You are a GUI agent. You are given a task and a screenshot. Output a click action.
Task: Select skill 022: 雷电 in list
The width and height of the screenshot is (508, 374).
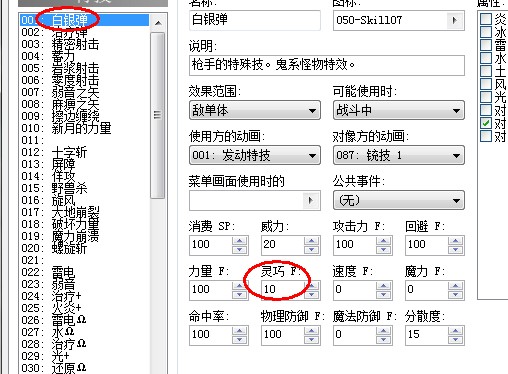(84, 272)
